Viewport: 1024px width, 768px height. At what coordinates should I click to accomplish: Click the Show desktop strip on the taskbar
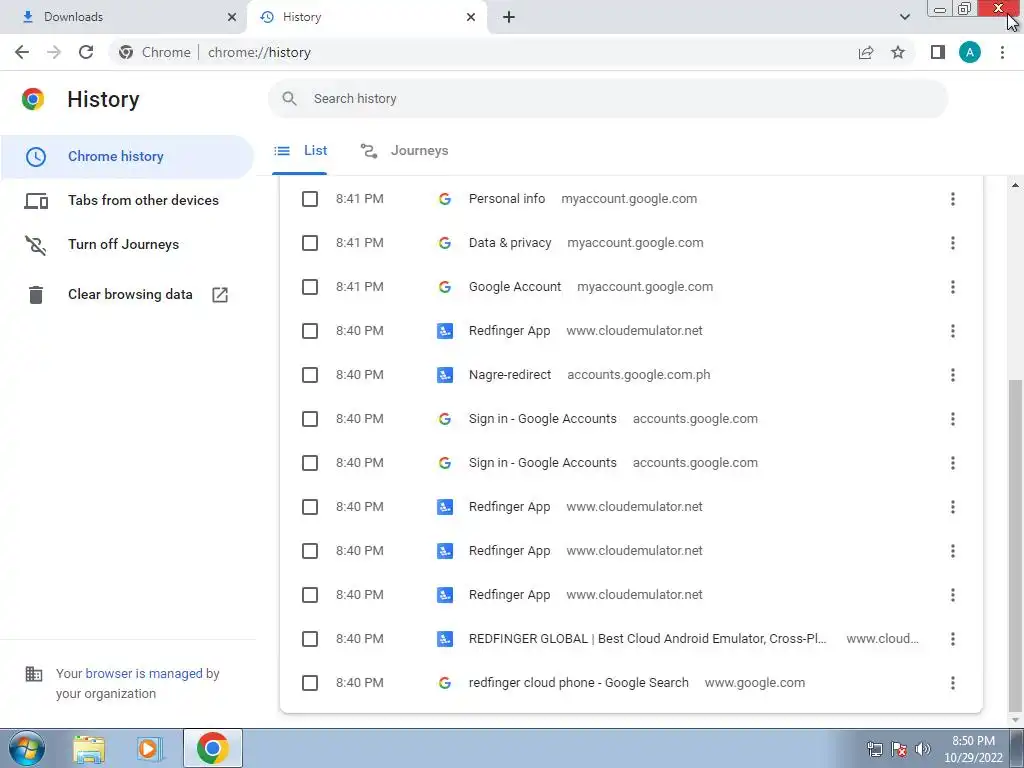(1017, 748)
